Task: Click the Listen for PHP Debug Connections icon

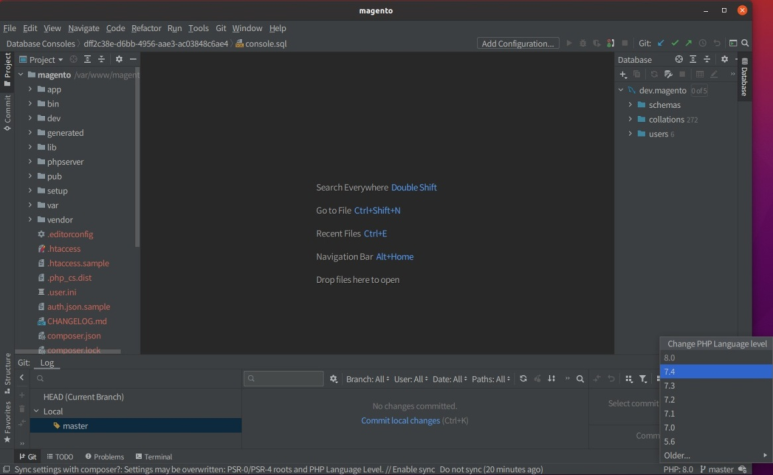Action: pyautogui.click(x=611, y=43)
